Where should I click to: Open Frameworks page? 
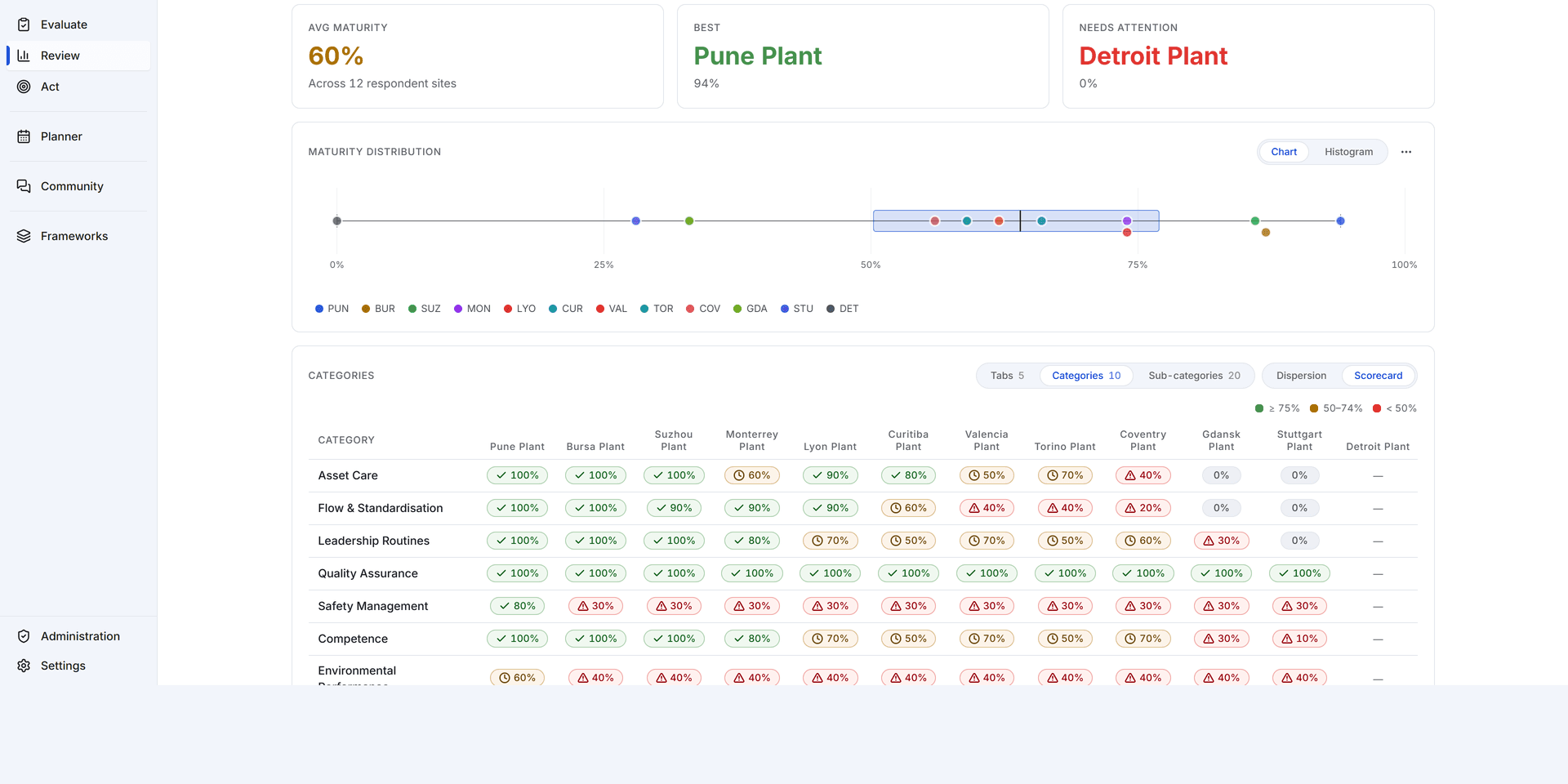78,236
